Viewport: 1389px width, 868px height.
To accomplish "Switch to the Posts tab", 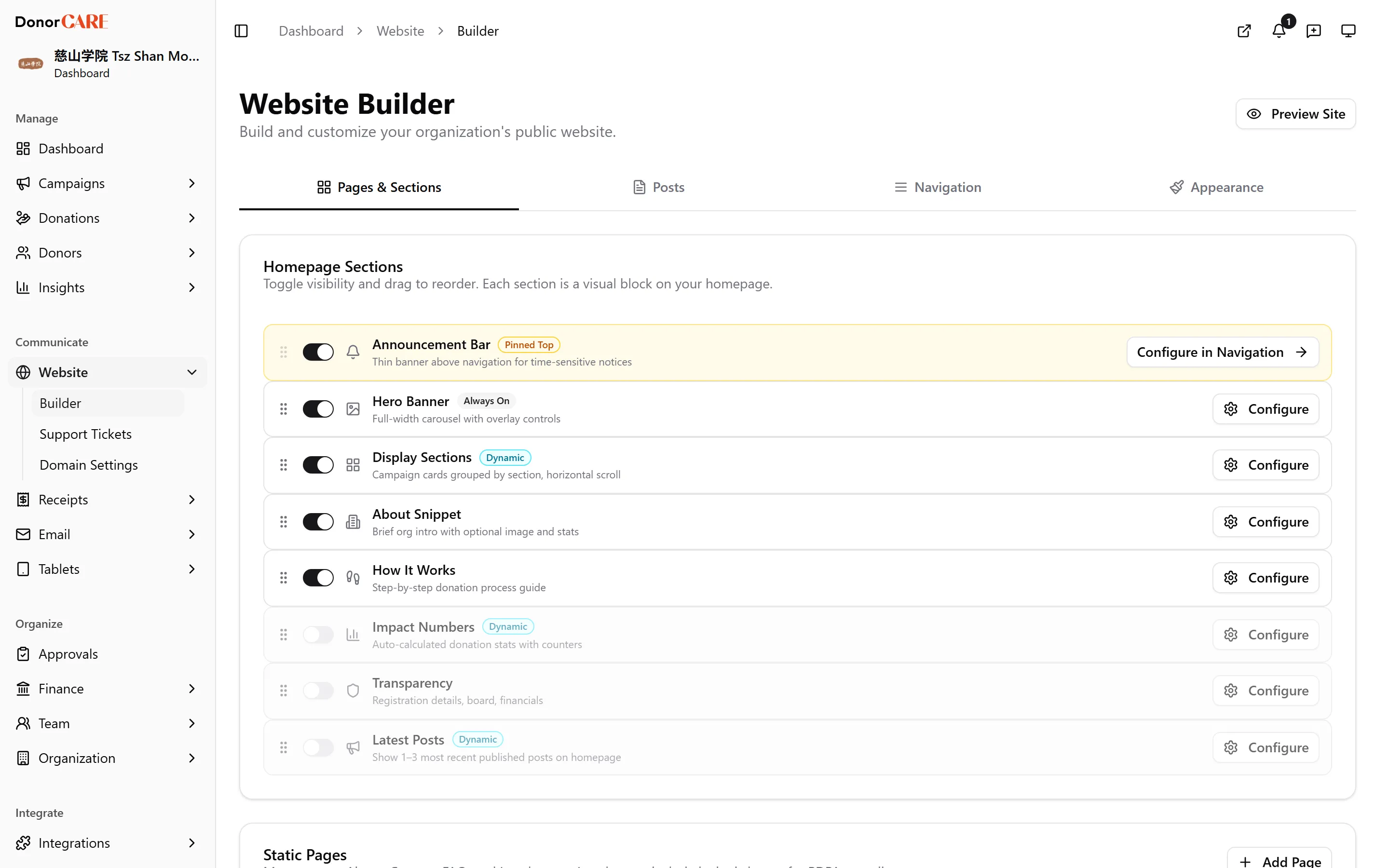I will tap(658, 187).
